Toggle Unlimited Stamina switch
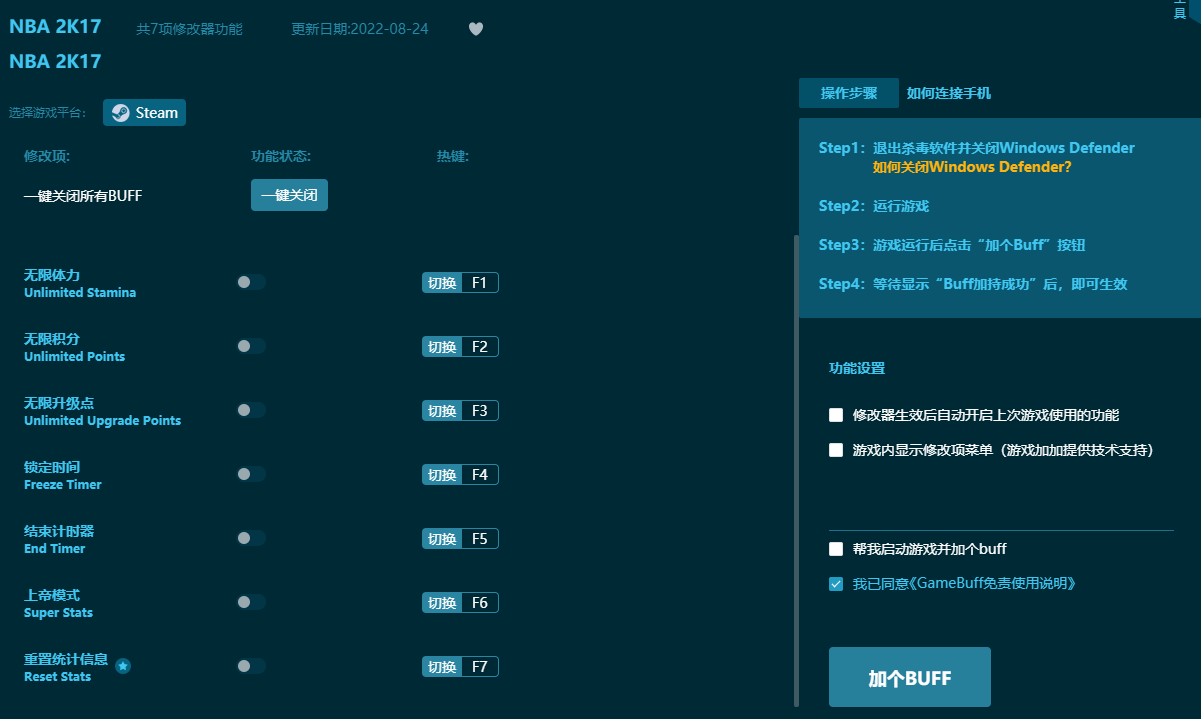Image resolution: width=1201 pixels, height=719 pixels. [251, 282]
